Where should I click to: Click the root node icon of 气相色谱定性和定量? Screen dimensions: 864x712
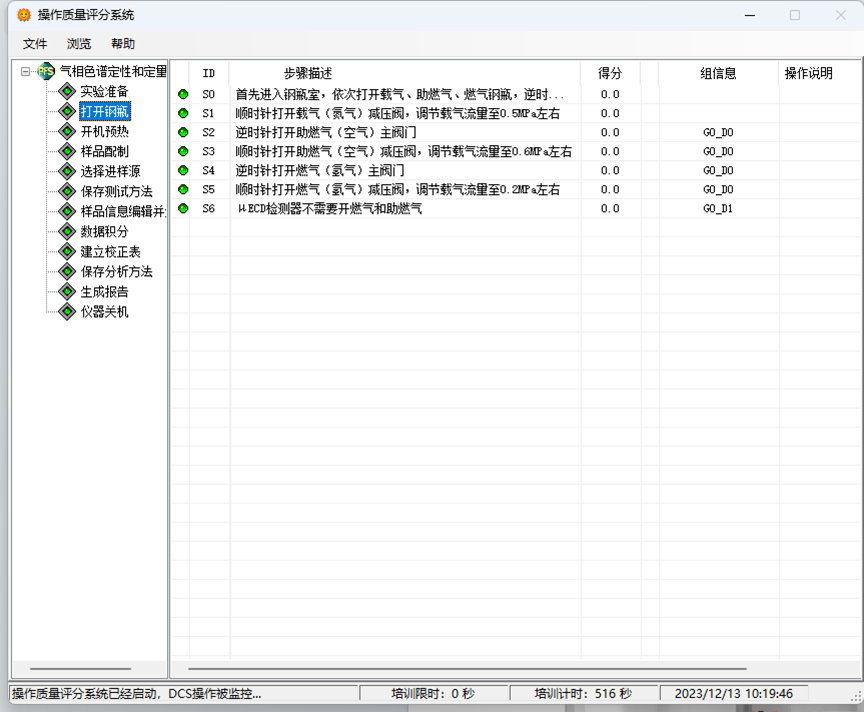pos(46,72)
